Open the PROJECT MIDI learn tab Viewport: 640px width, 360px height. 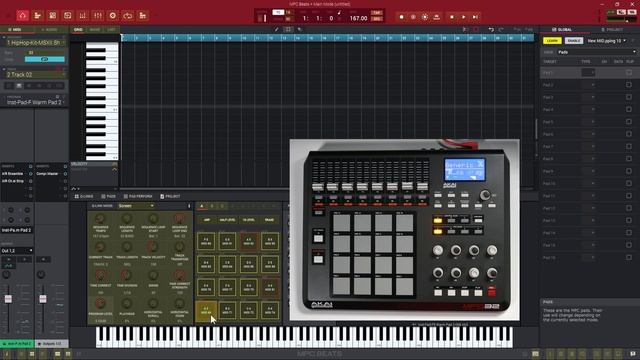click(612, 29)
